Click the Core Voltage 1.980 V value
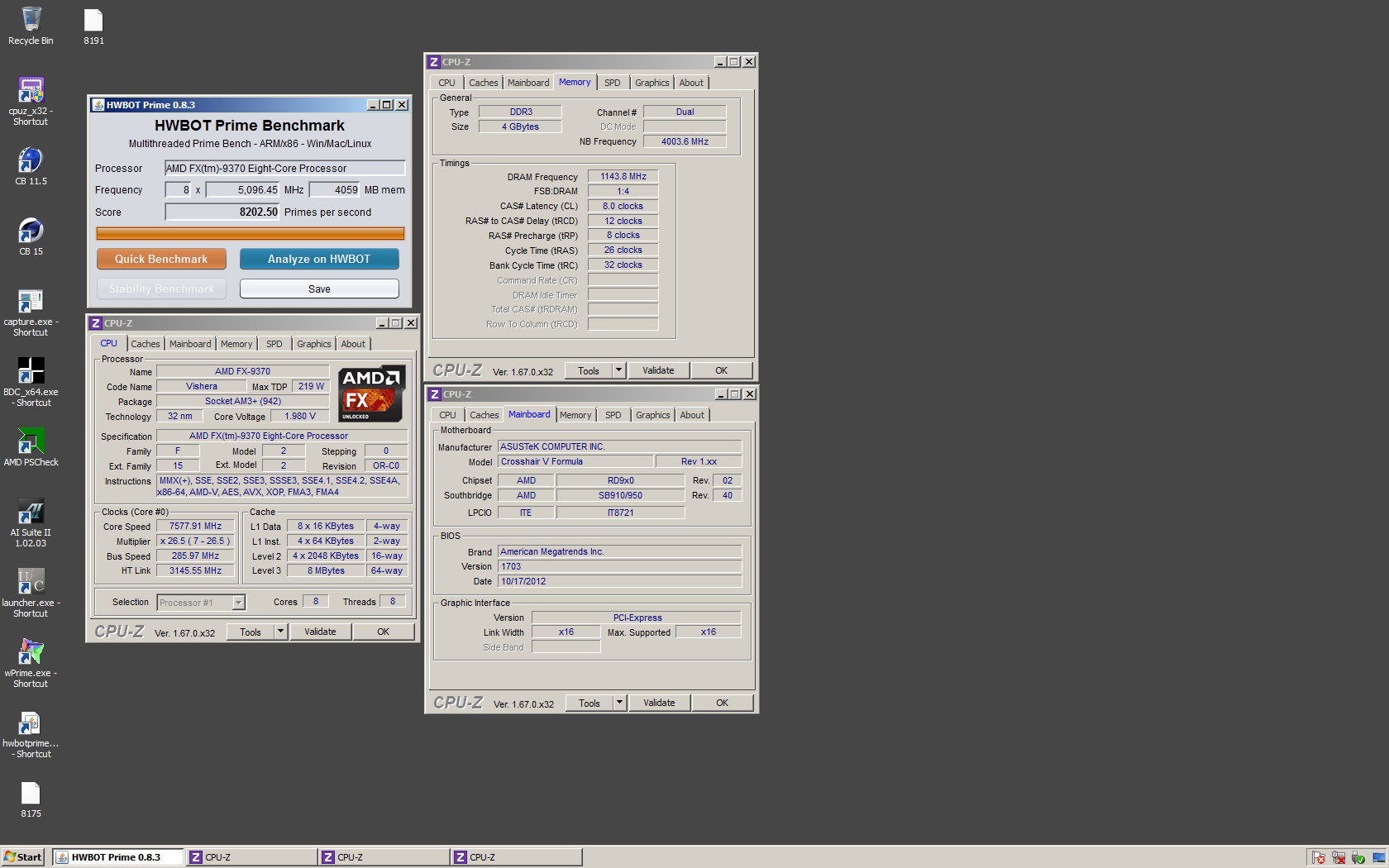Image resolution: width=1389 pixels, height=868 pixels. (x=299, y=416)
